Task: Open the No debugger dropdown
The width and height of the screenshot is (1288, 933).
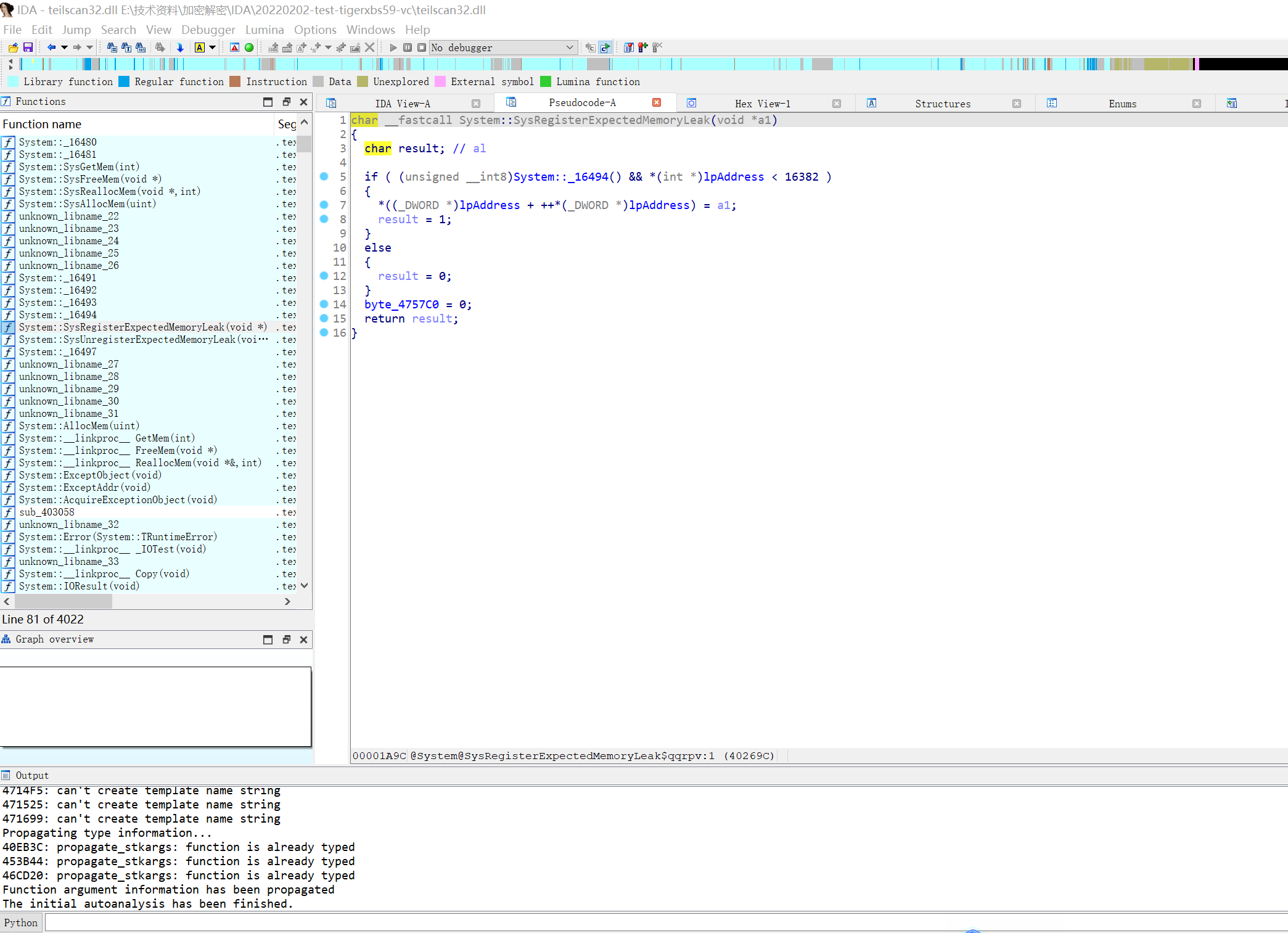Action: pyautogui.click(x=570, y=47)
